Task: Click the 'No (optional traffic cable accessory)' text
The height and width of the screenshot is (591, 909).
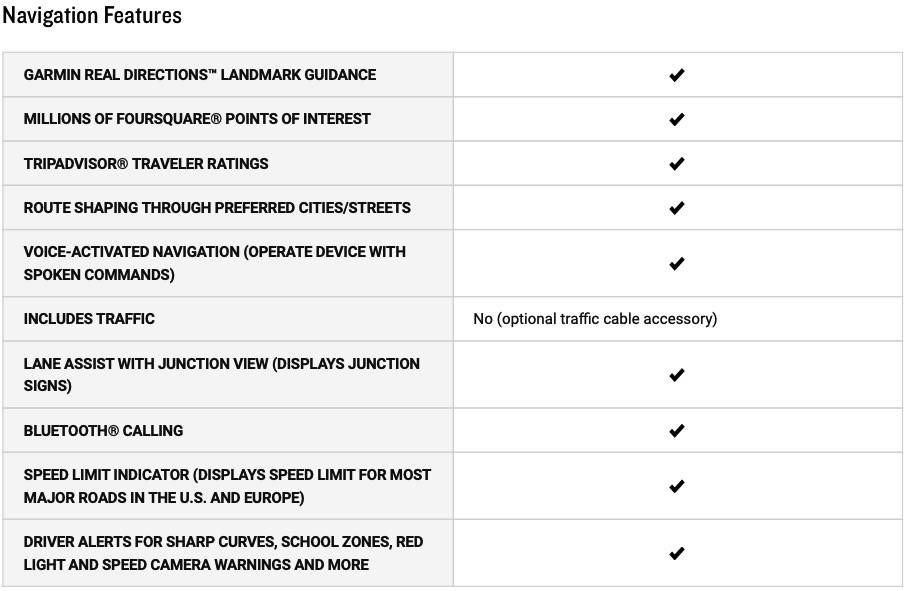Action: click(x=595, y=319)
